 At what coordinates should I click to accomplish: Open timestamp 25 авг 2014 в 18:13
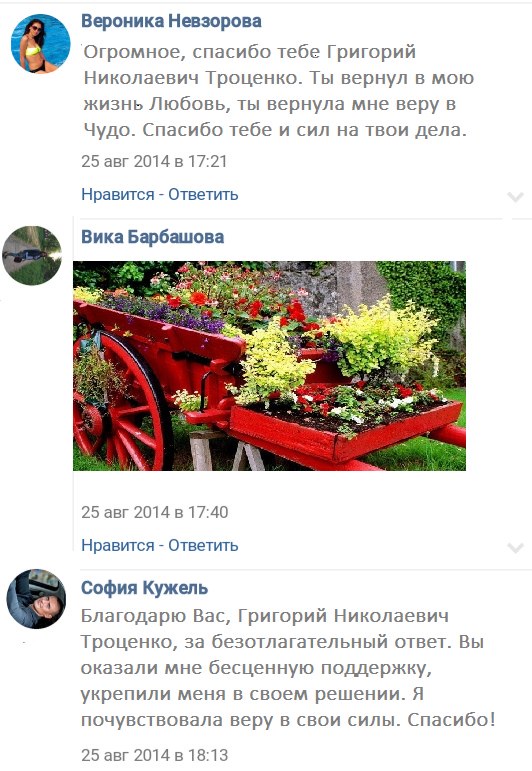tap(154, 755)
